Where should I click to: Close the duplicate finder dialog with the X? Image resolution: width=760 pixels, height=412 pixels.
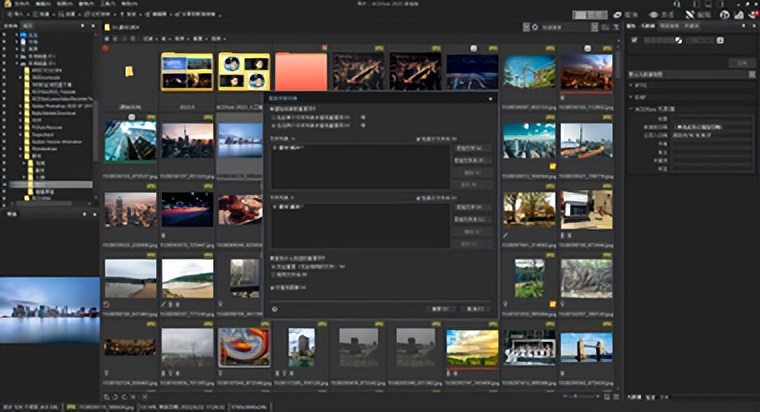[x=490, y=99]
